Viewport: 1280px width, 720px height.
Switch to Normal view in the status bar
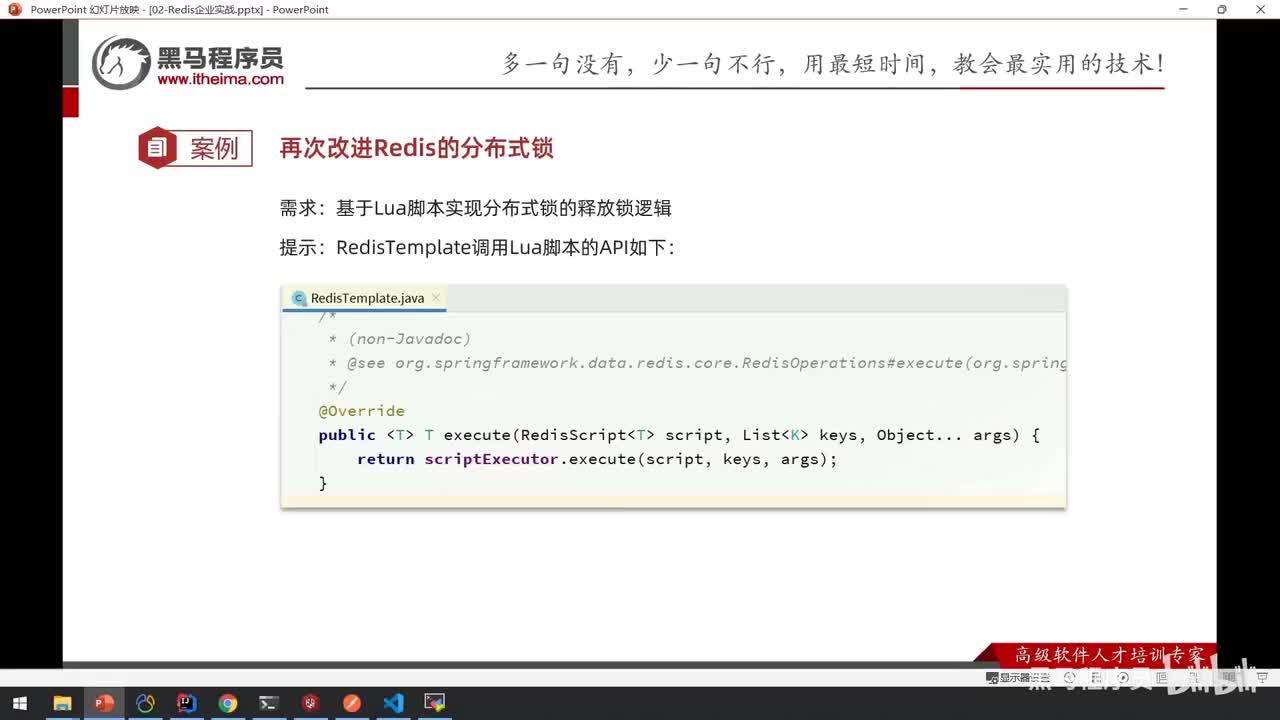coord(1161,678)
